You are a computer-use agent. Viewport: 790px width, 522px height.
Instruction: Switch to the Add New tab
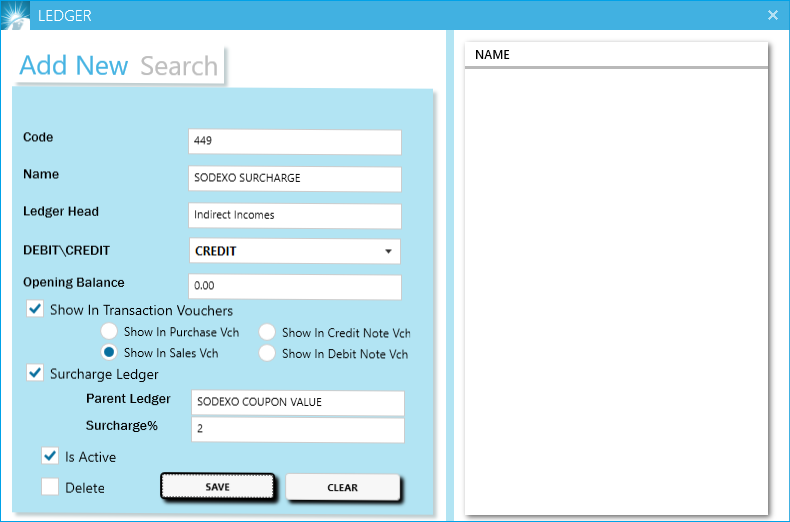(x=74, y=66)
